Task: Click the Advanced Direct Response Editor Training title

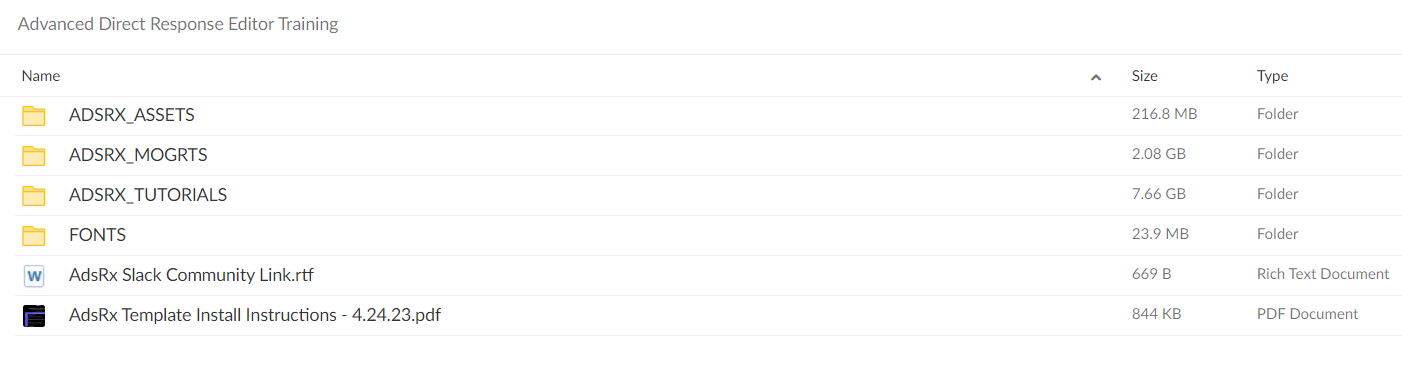Action: click(x=178, y=24)
